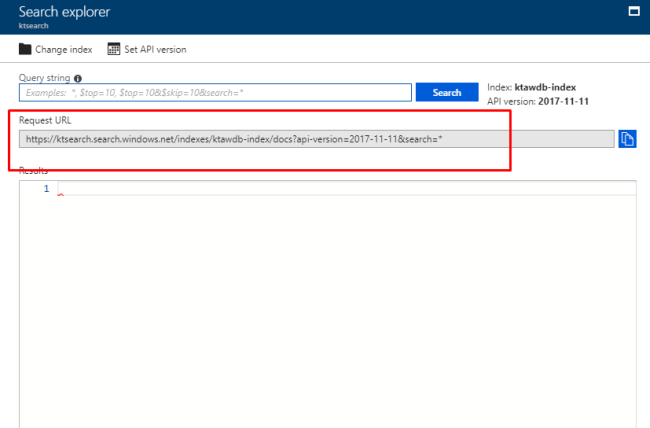This screenshot has height=428, width=650.
Task: Click line number 1 in results gutter
Action: click(x=46, y=189)
